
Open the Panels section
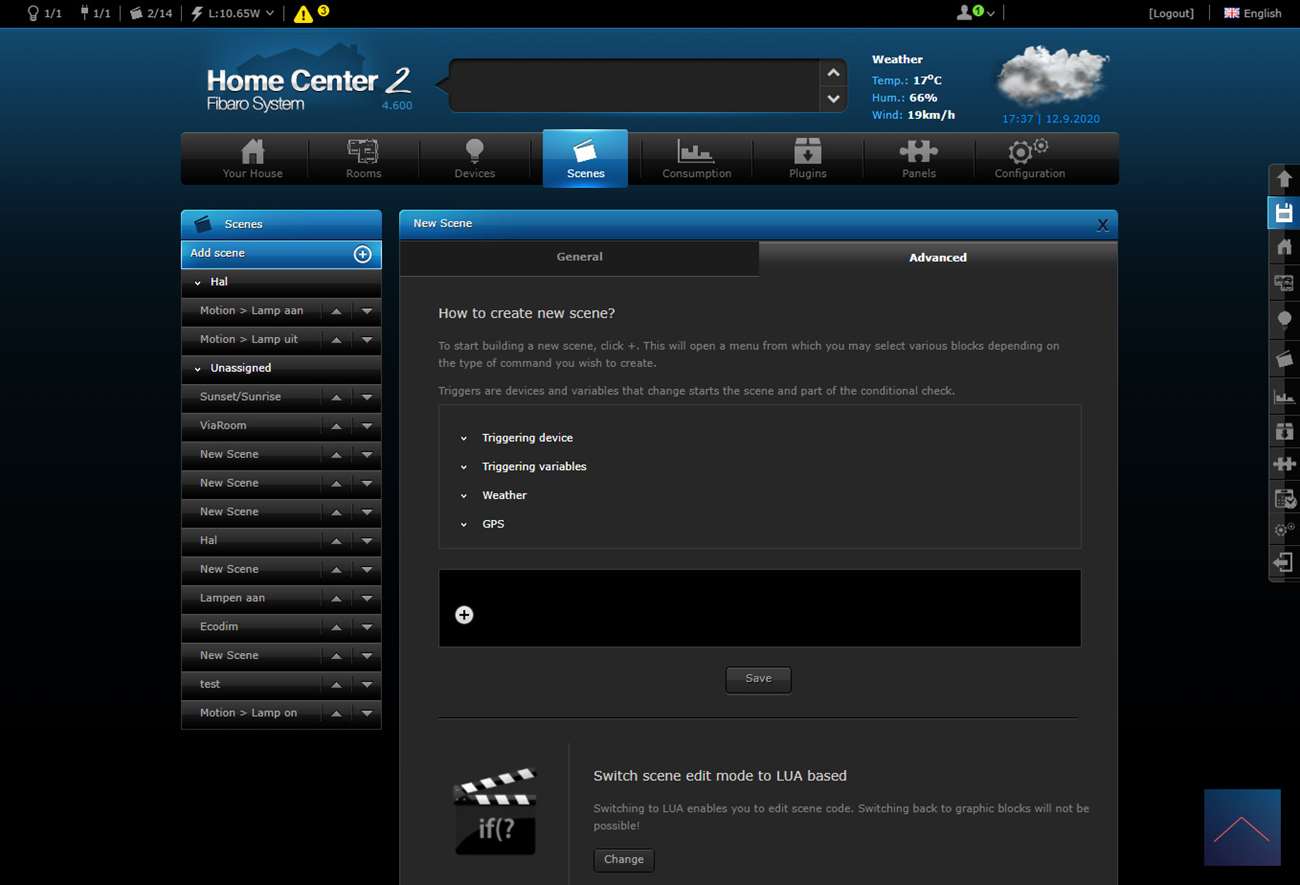click(x=918, y=158)
